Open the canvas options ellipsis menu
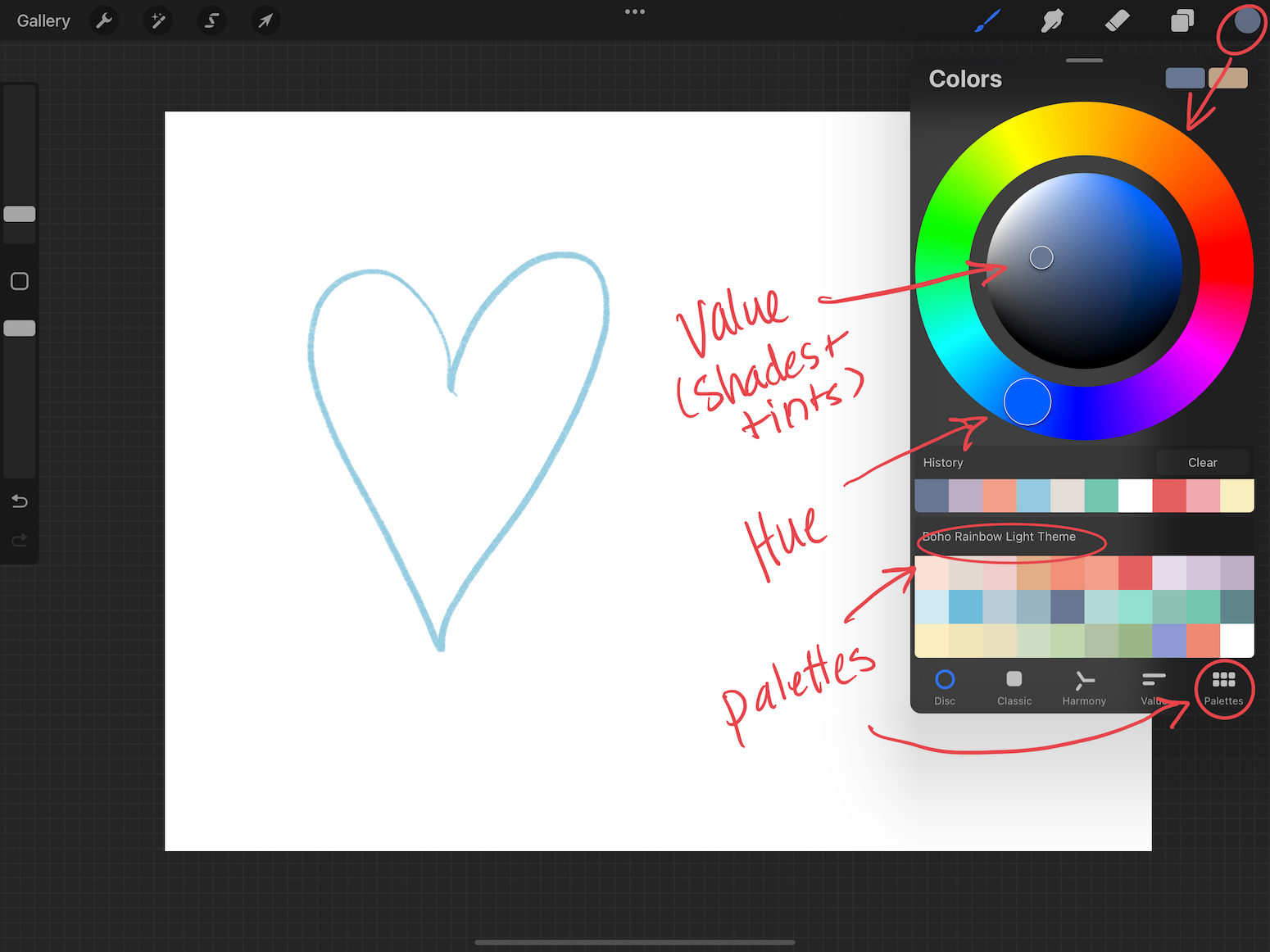 tap(634, 11)
